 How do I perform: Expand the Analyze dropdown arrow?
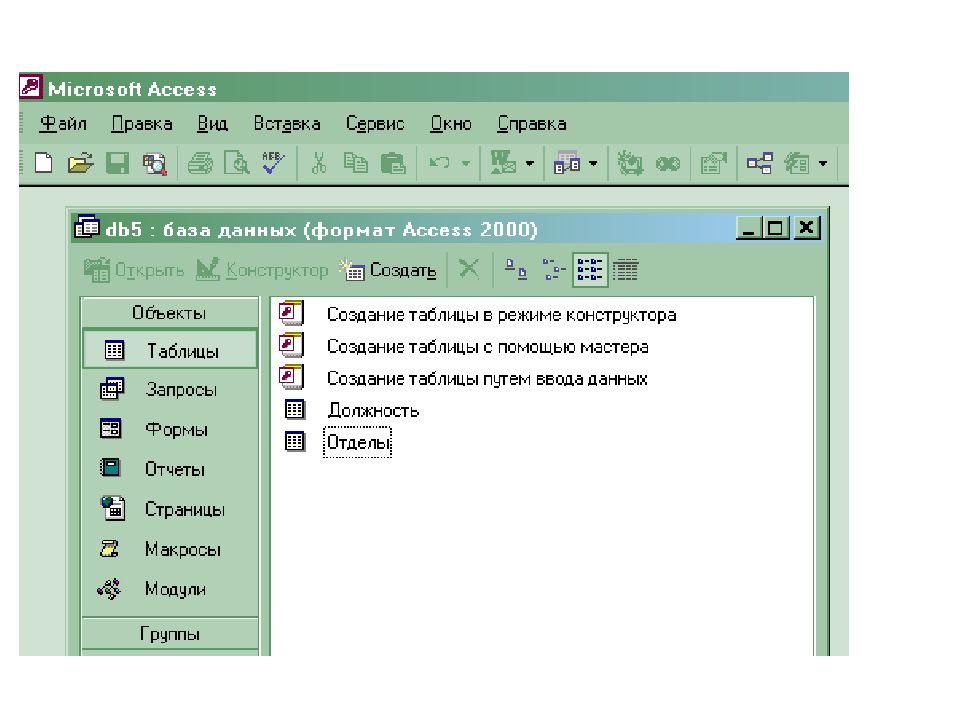coord(593,163)
